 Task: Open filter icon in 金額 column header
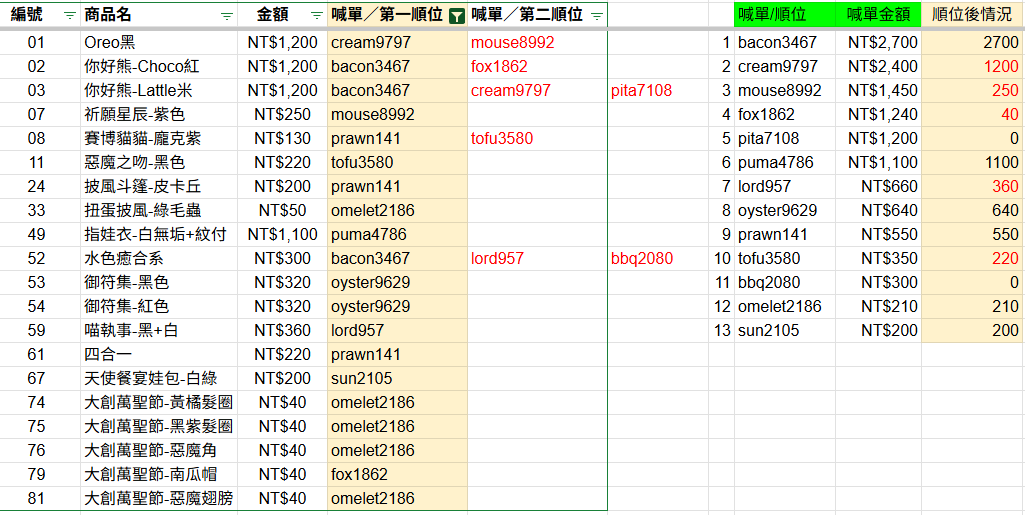(316, 16)
